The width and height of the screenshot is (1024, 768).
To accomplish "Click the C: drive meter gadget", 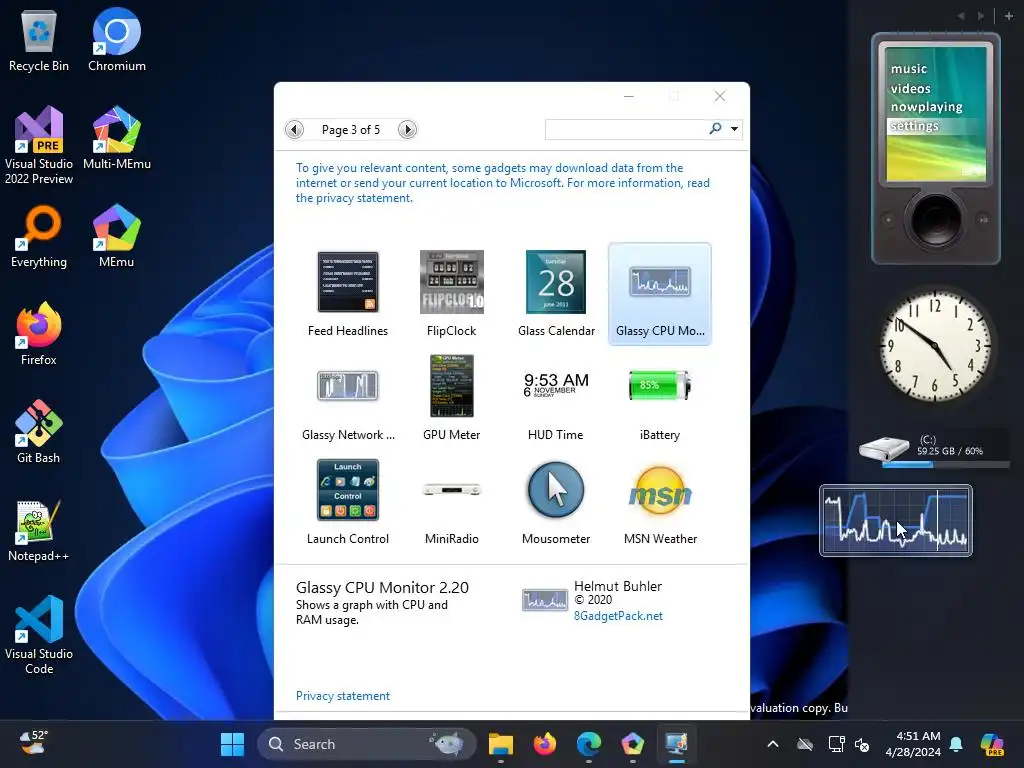I will tap(934, 449).
